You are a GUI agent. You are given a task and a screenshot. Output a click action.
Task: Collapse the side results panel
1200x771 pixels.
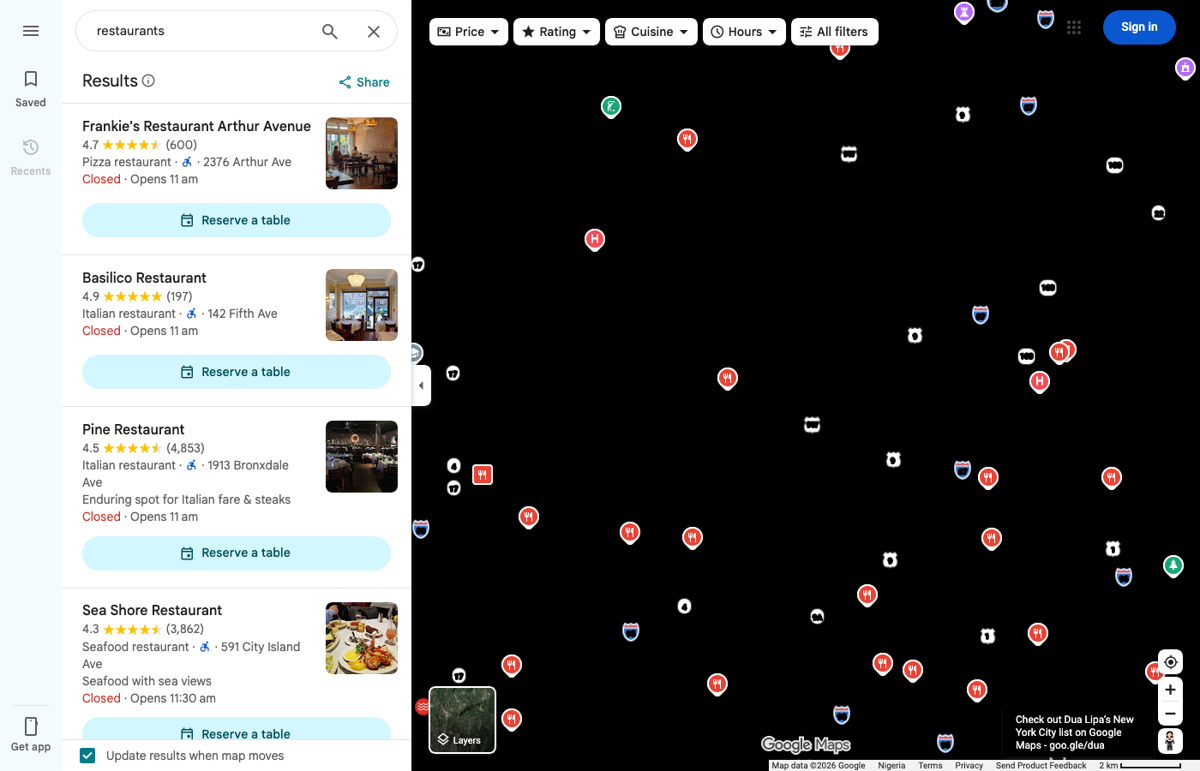421,385
